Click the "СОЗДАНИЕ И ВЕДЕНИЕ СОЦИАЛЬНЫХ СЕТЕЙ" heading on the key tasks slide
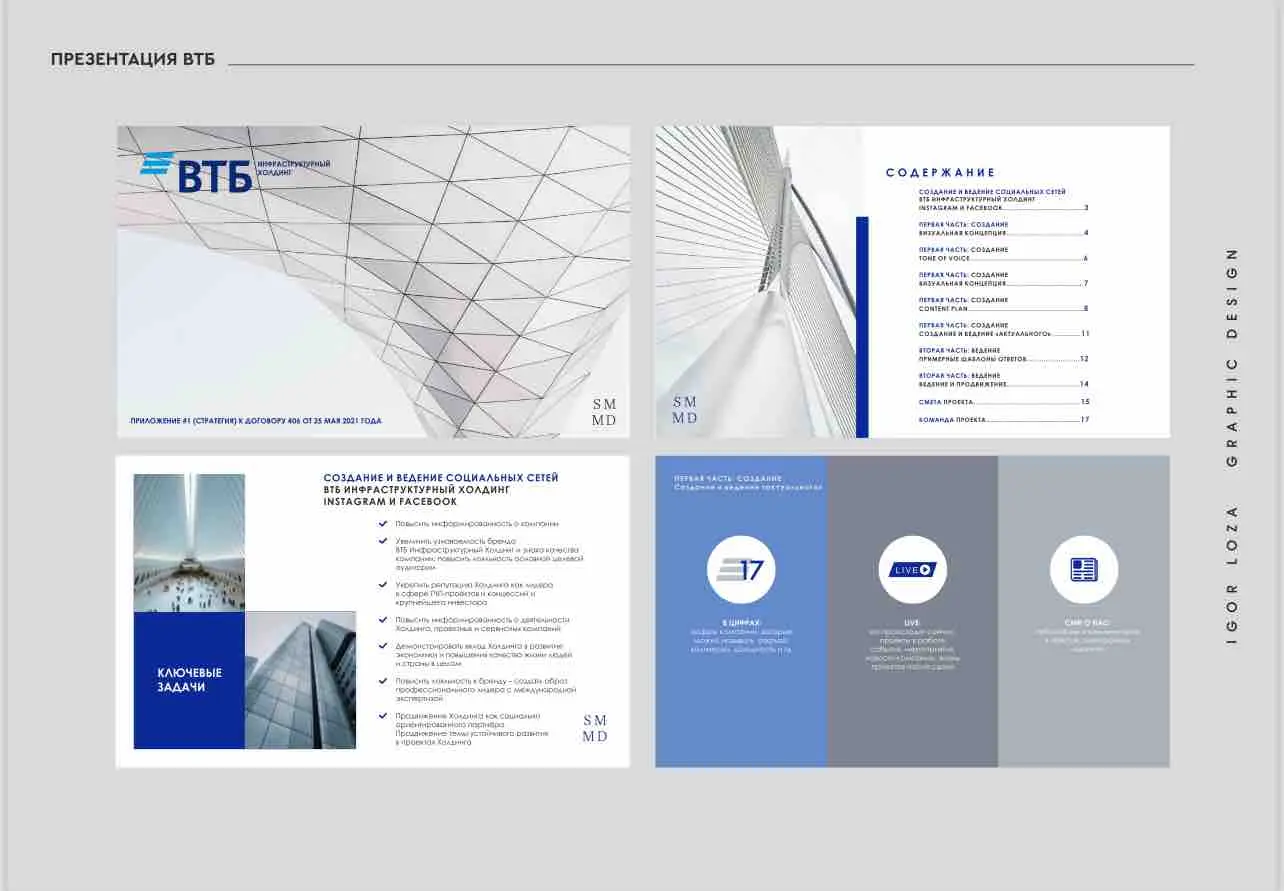 tap(441, 478)
